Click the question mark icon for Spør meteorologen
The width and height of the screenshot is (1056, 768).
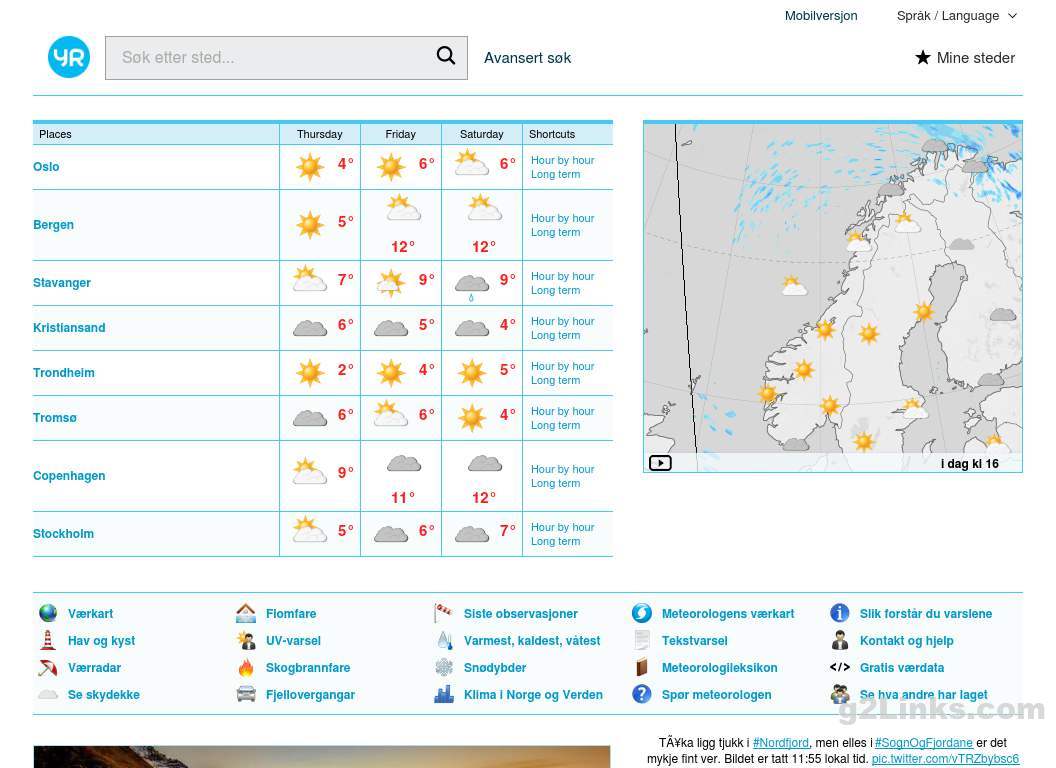[x=642, y=694]
